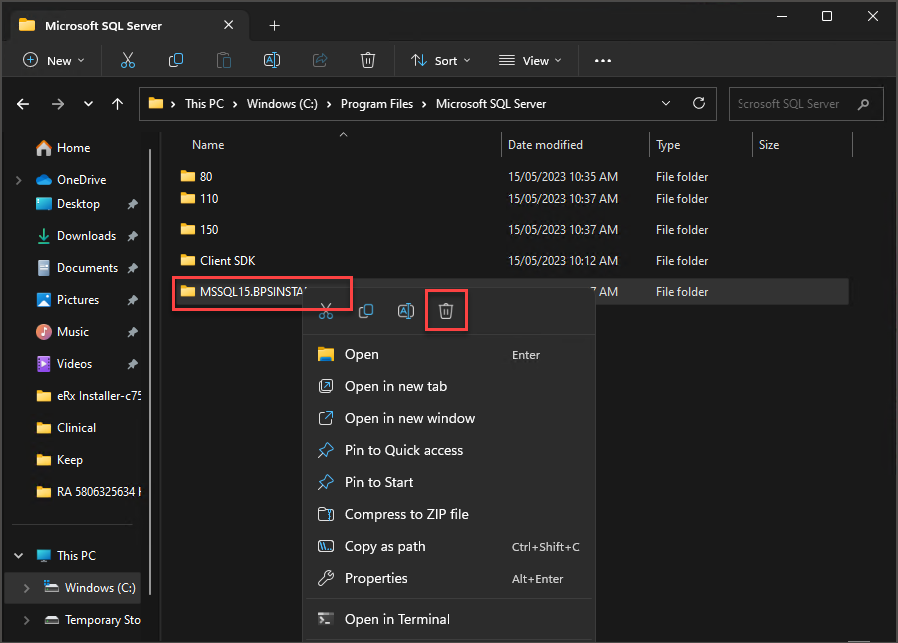
Task: Choose Pin to Quick access
Action: (449, 451)
